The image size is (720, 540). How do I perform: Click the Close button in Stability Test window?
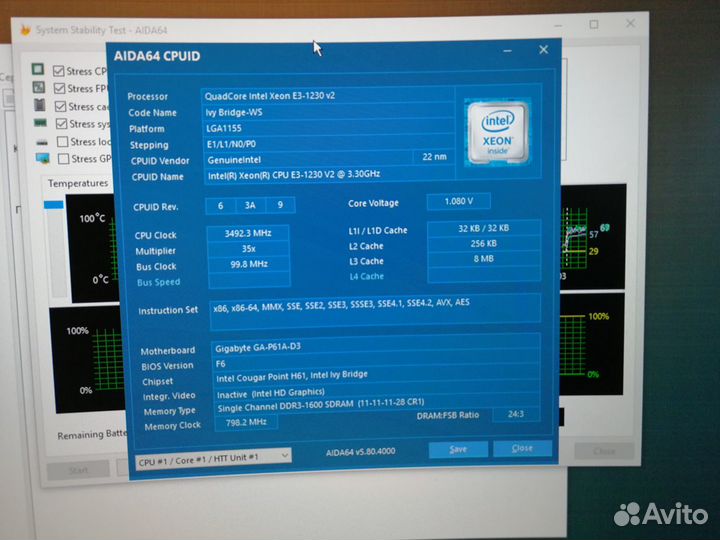pos(603,451)
